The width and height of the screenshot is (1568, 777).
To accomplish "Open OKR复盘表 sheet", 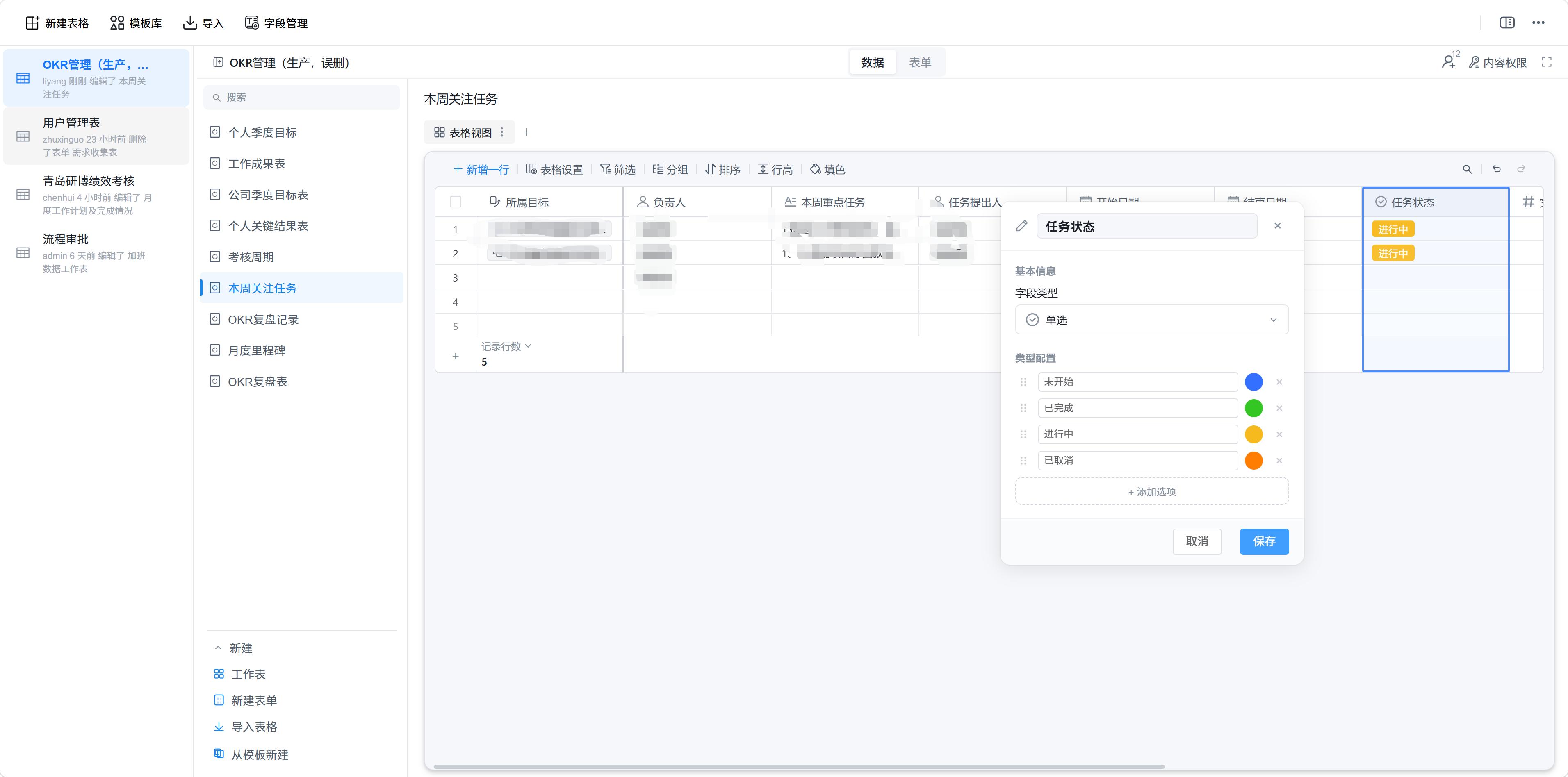I will [x=302, y=382].
